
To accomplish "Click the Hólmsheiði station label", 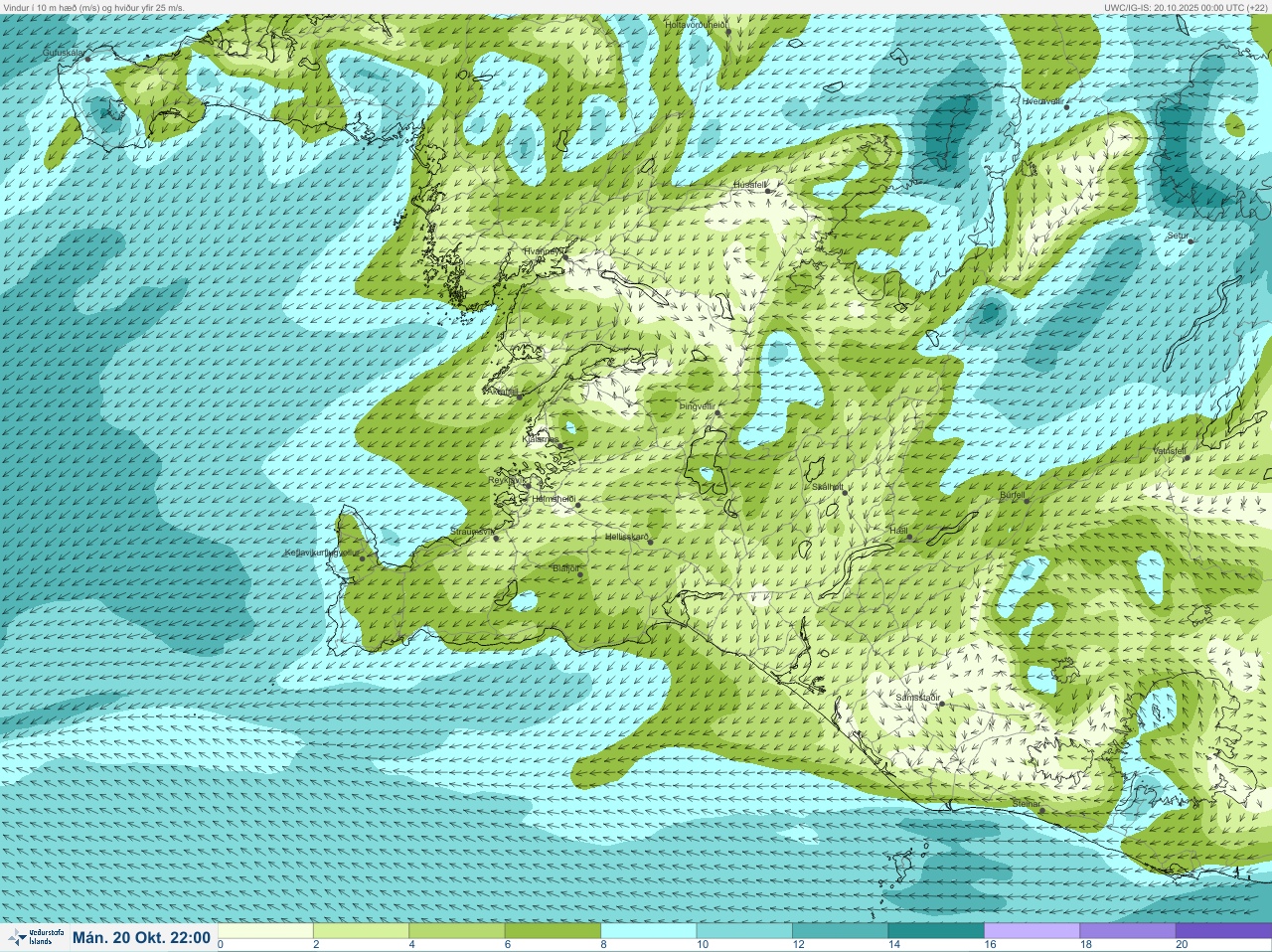I will coord(553,500).
